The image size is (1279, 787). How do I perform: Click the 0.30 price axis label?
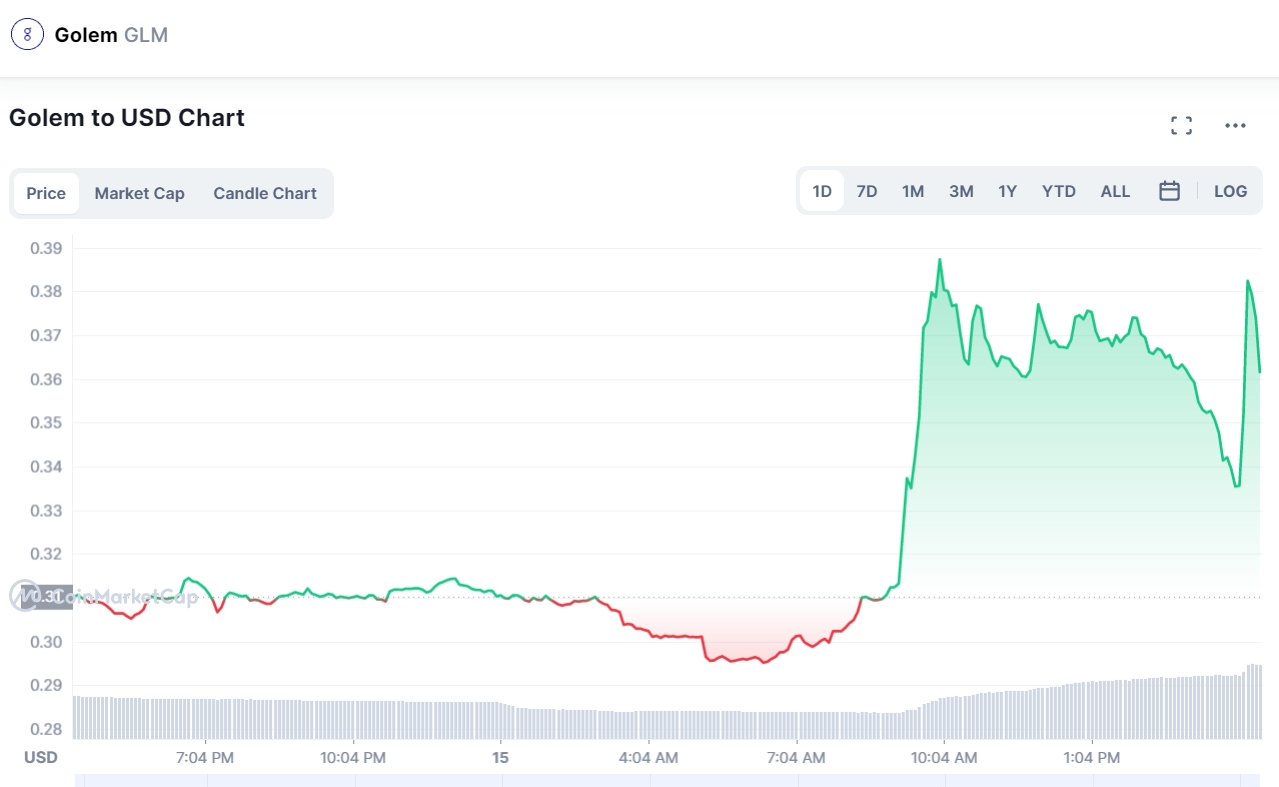click(46, 641)
